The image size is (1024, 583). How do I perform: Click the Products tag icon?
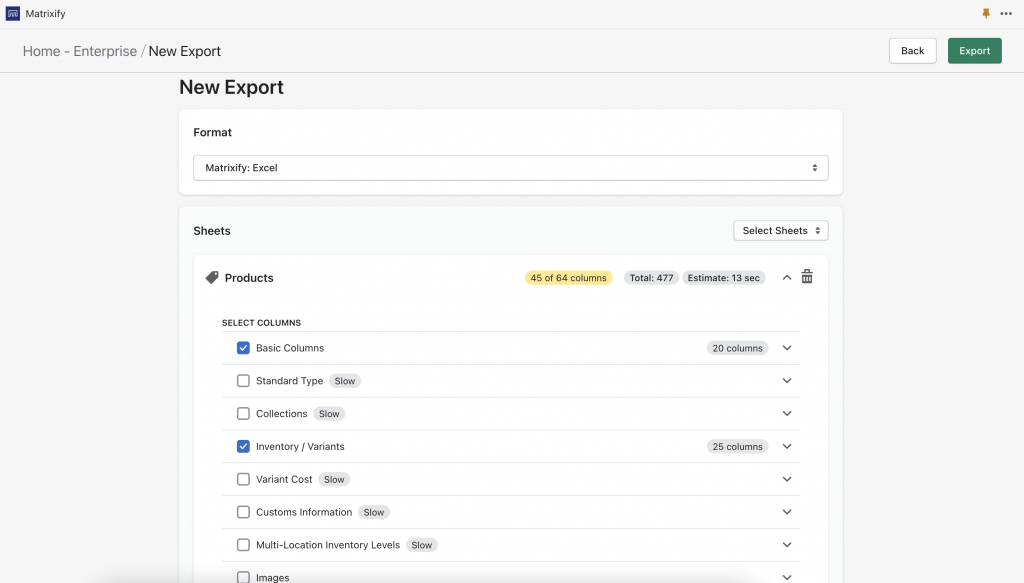(211, 277)
